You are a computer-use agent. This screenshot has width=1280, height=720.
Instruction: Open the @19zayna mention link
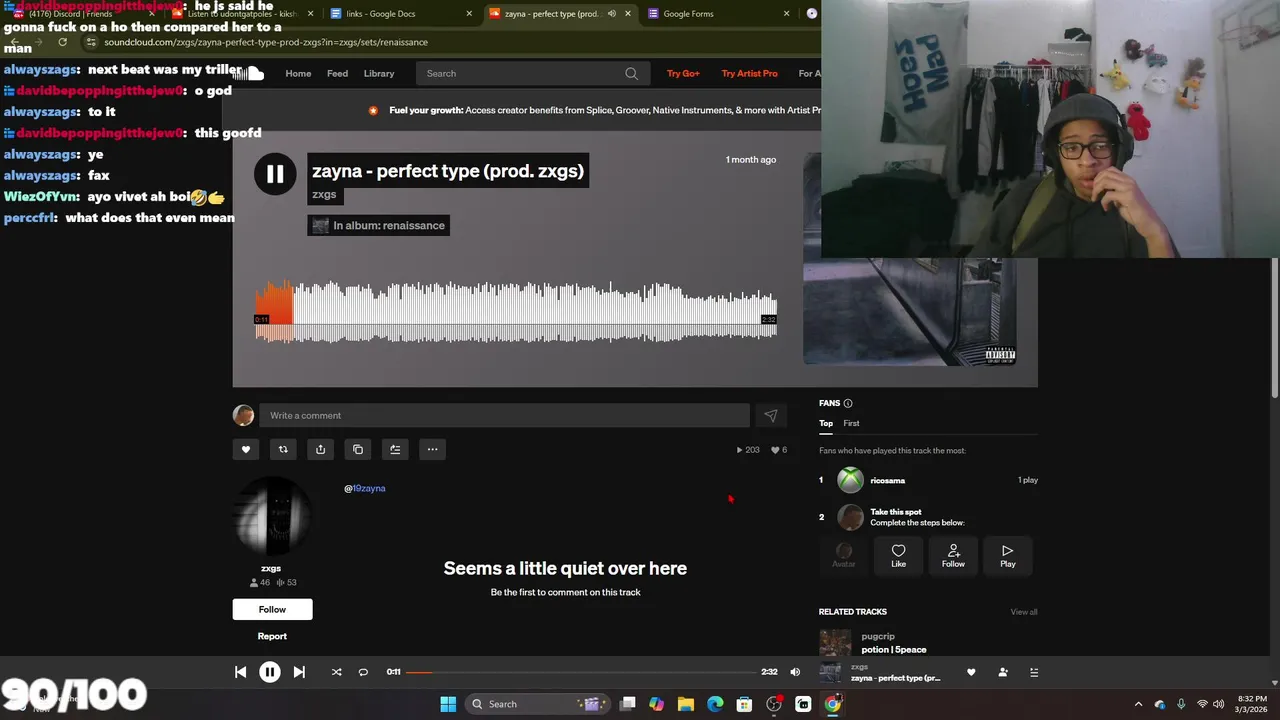[365, 488]
